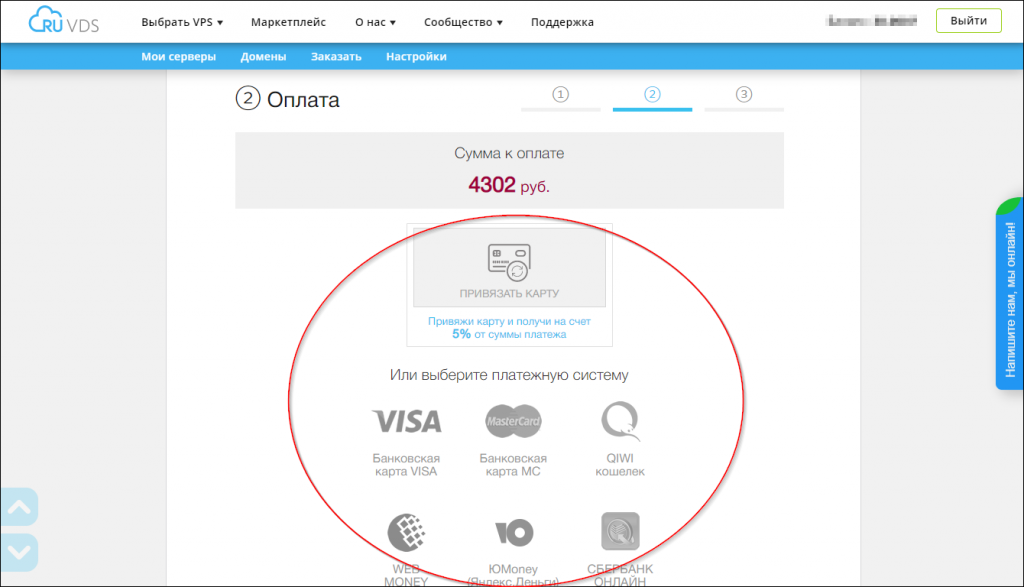Open the Поддержка page
1024x587 pixels.
(x=562, y=22)
